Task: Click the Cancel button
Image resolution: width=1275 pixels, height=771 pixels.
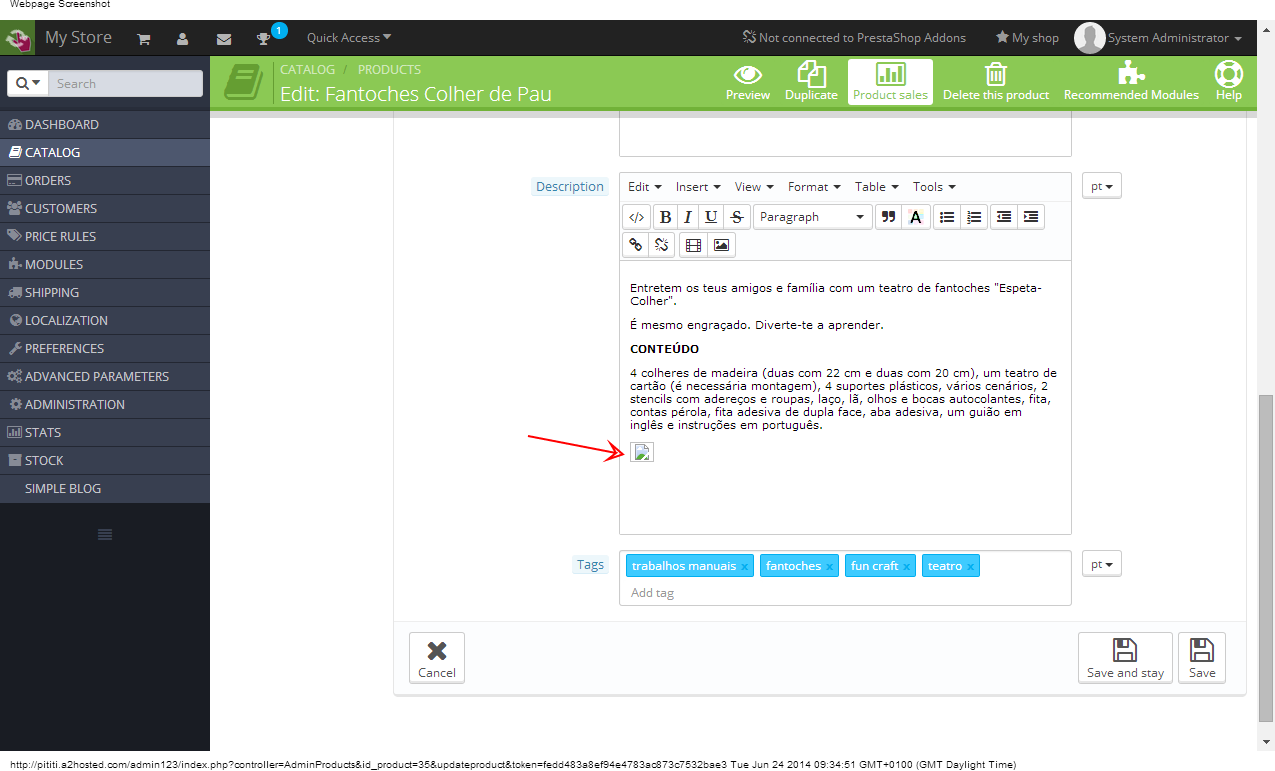Action: click(x=437, y=658)
